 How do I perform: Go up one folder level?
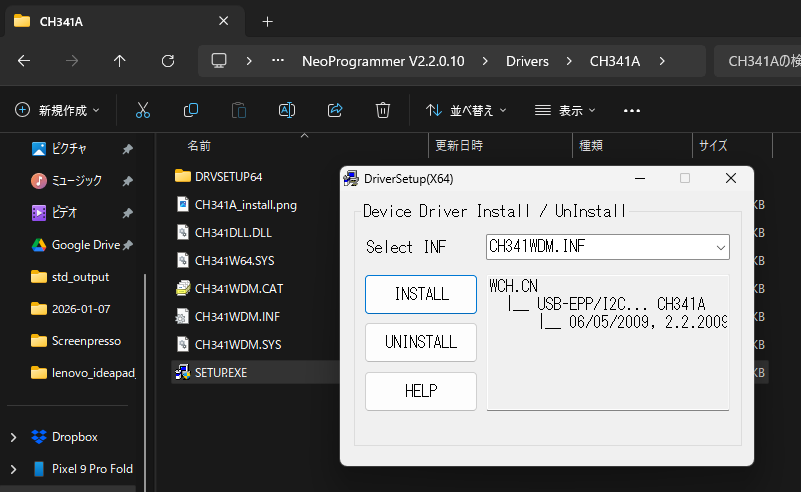click(x=120, y=61)
